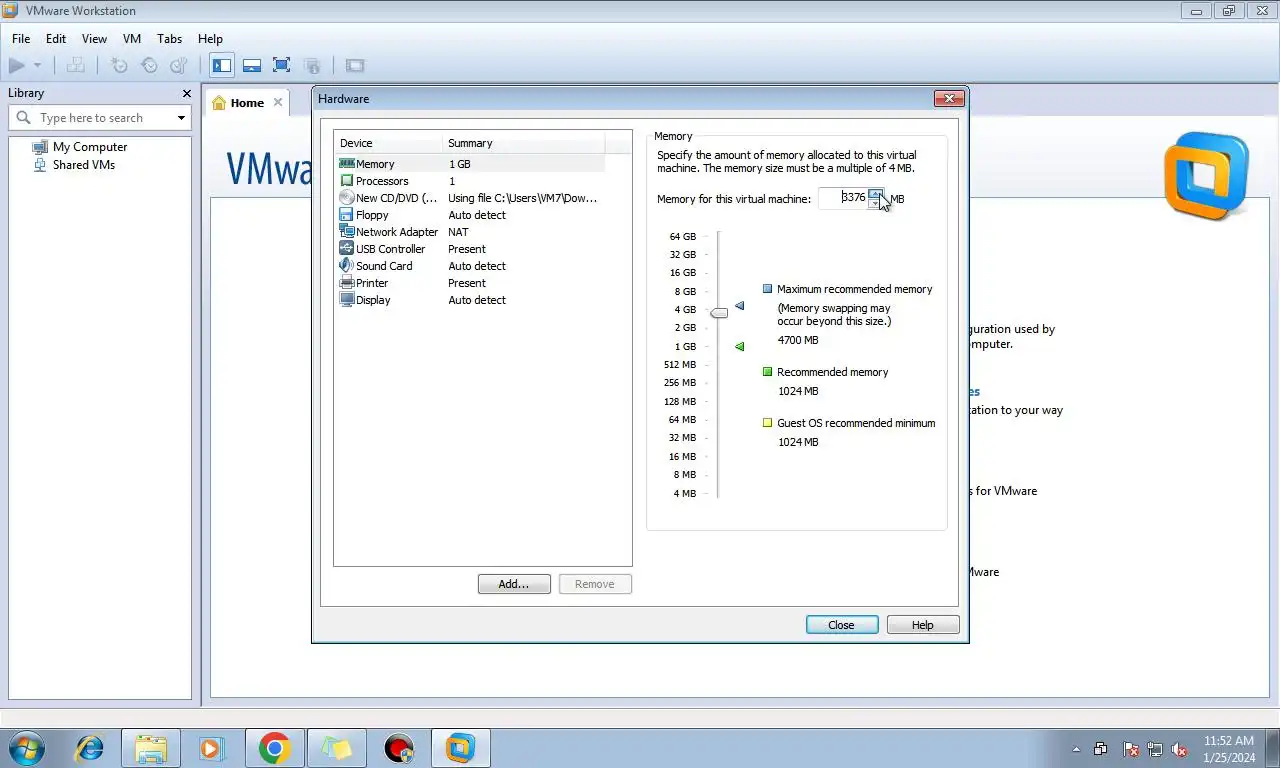Open the Edit menu
Viewport: 1280px width, 768px height.
tap(56, 39)
